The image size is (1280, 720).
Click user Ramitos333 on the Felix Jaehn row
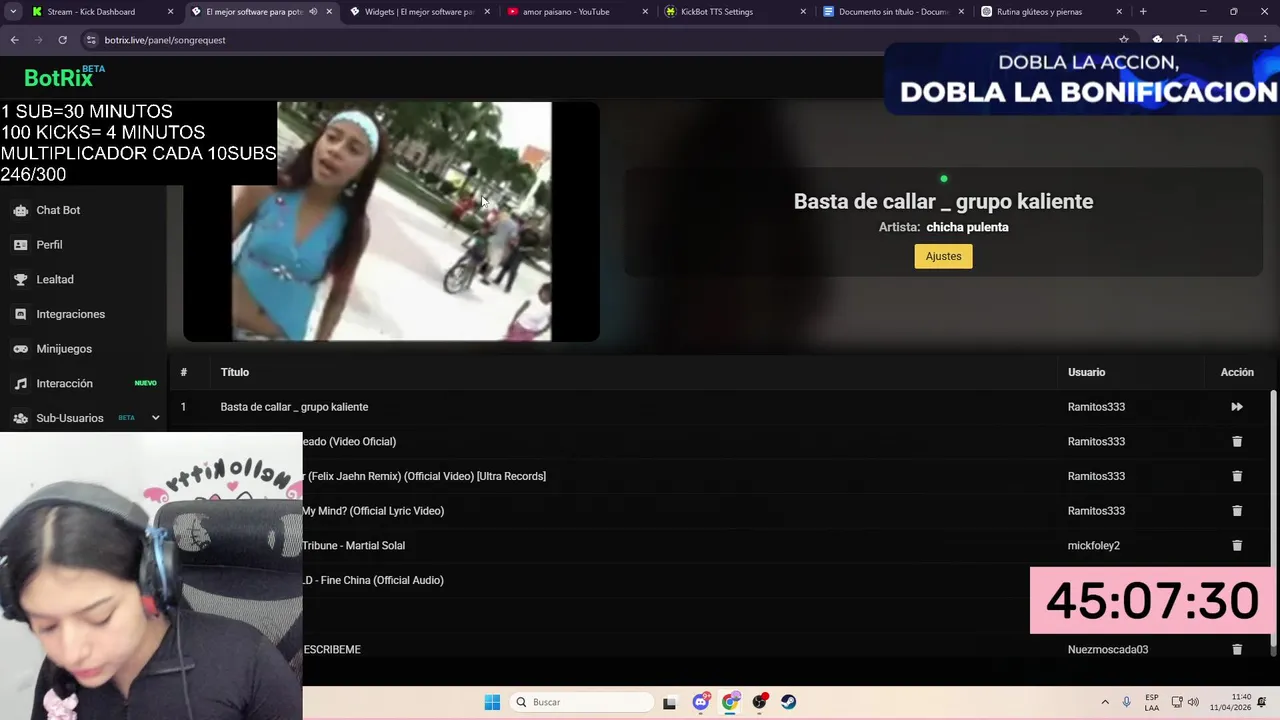[x=1096, y=476]
